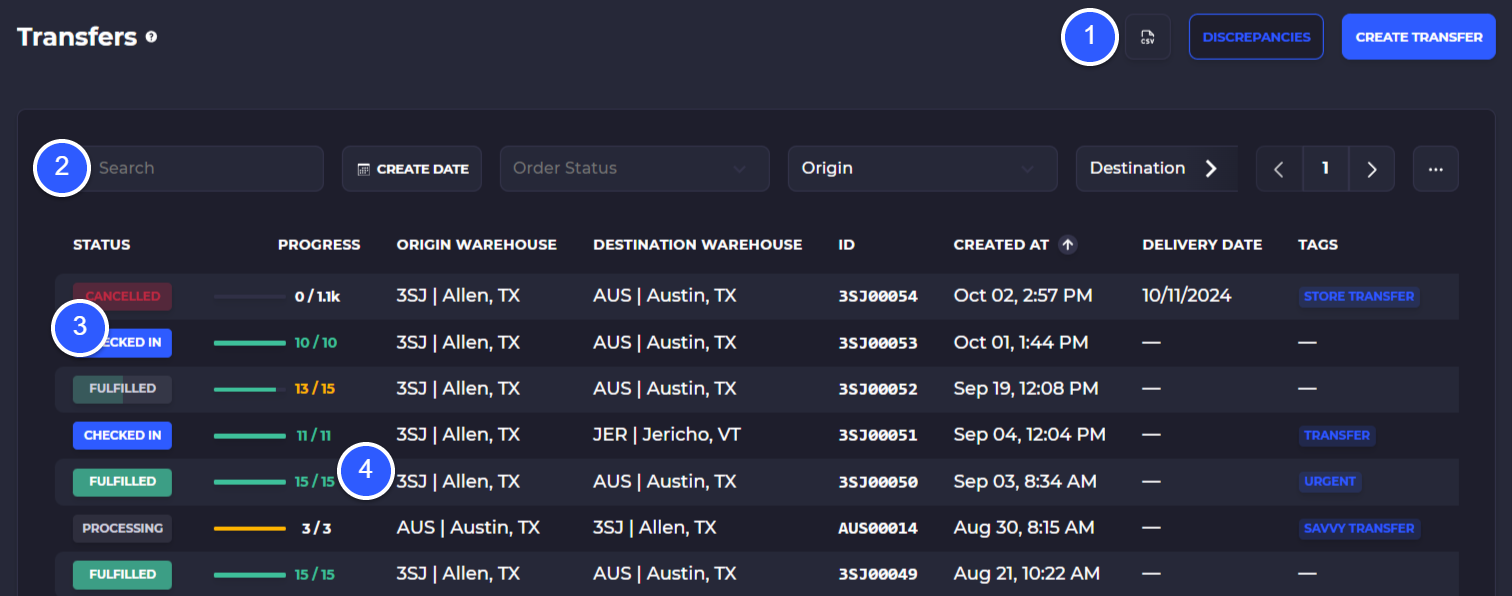Select page number 1
This screenshot has height=596, width=1512.
point(1326,169)
